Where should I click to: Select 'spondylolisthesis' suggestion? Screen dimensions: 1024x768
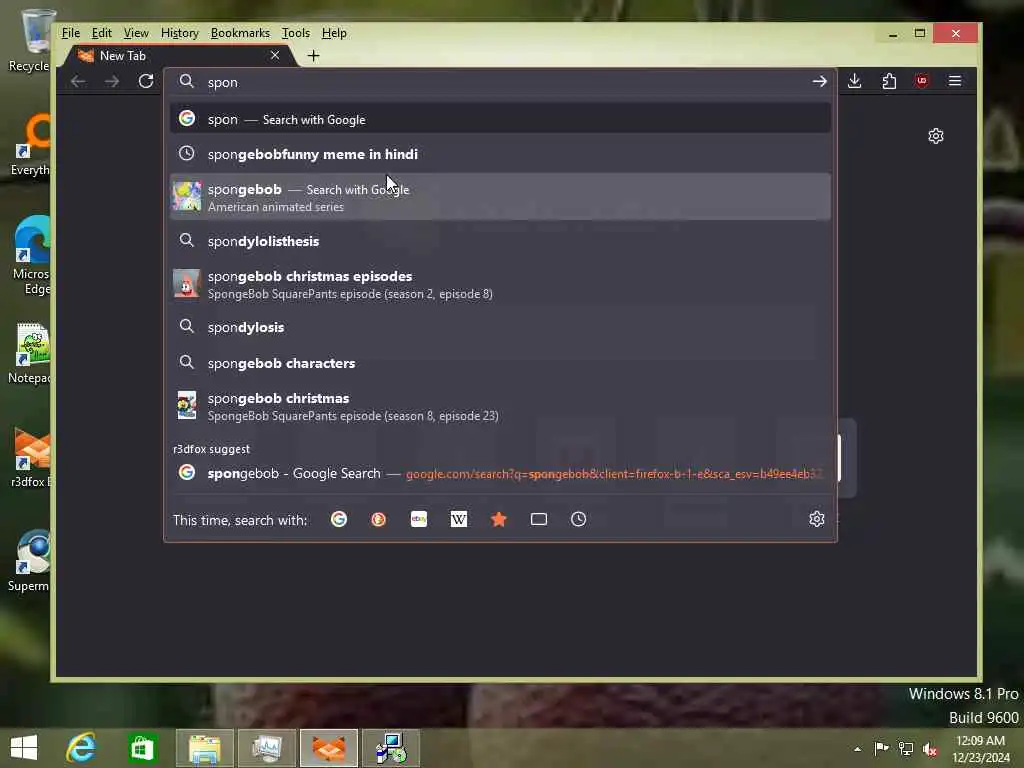pyautogui.click(x=500, y=241)
